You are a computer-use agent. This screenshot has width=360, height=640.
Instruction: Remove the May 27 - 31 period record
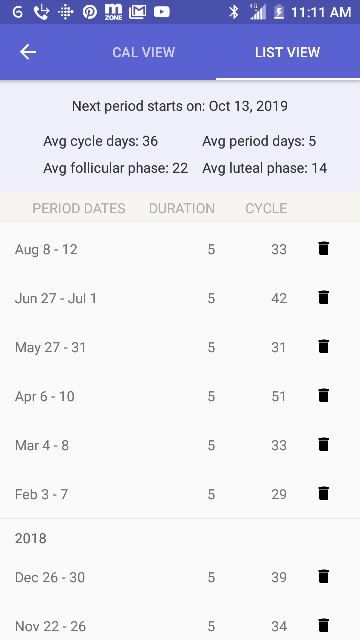coord(323,347)
